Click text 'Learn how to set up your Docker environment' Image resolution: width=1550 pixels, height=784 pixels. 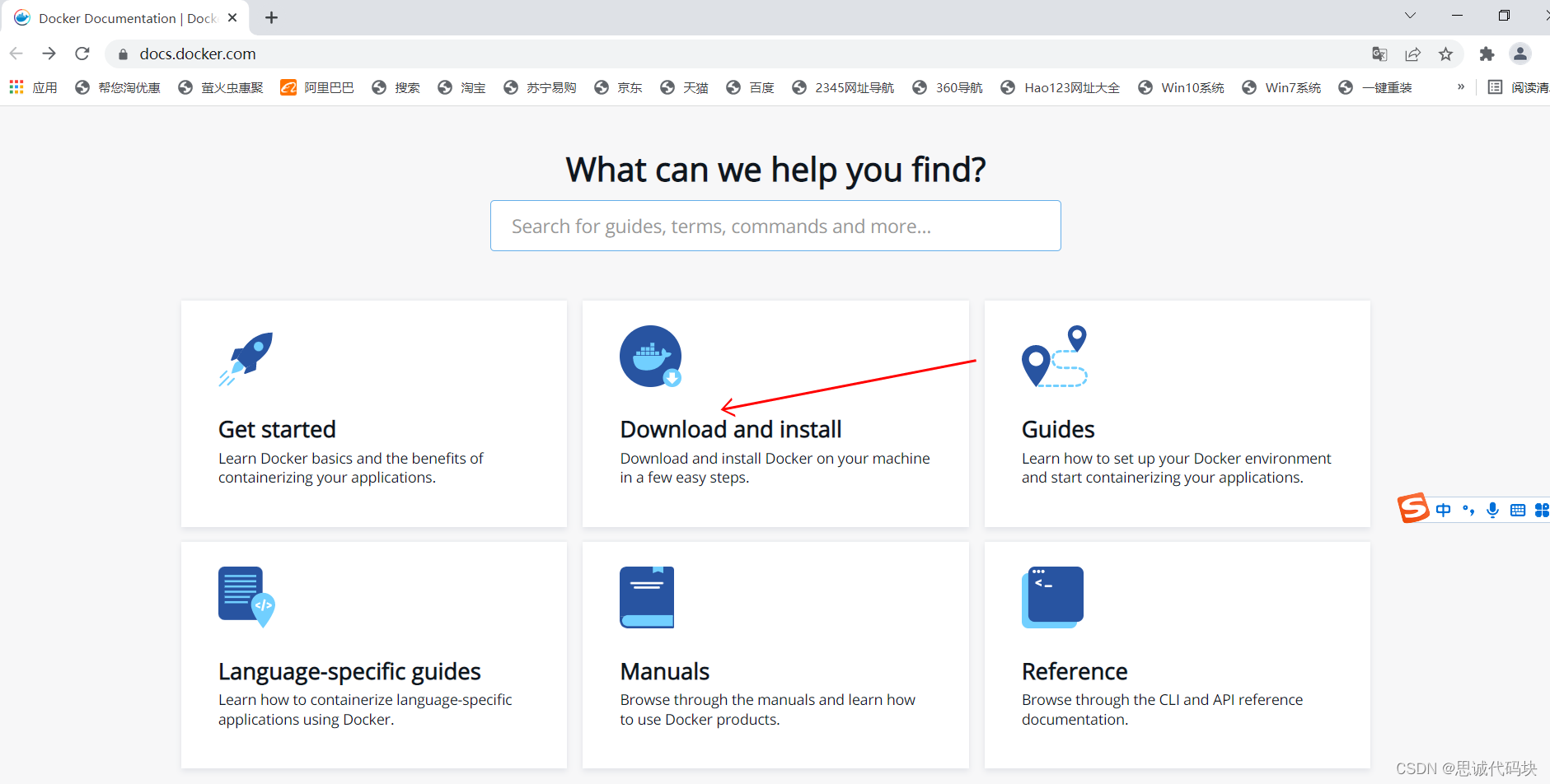[1177, 458]
